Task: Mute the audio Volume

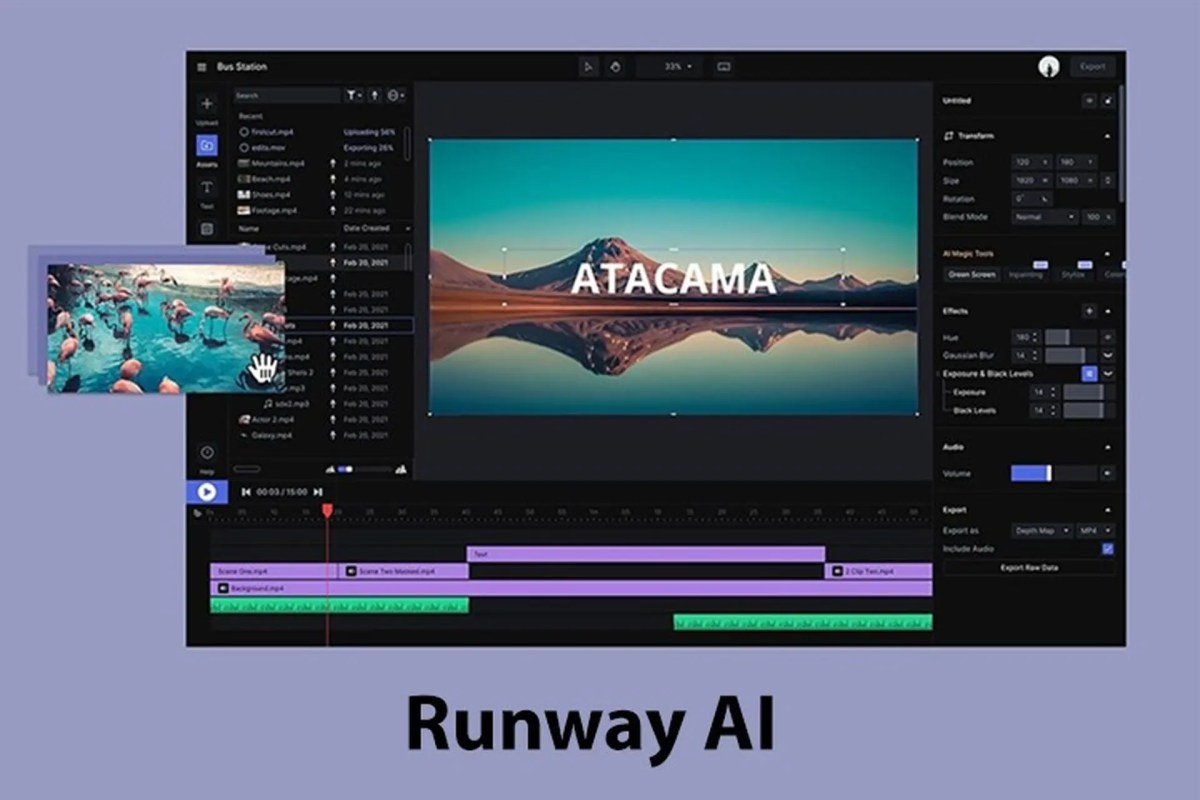Action: click(1108, 474)
